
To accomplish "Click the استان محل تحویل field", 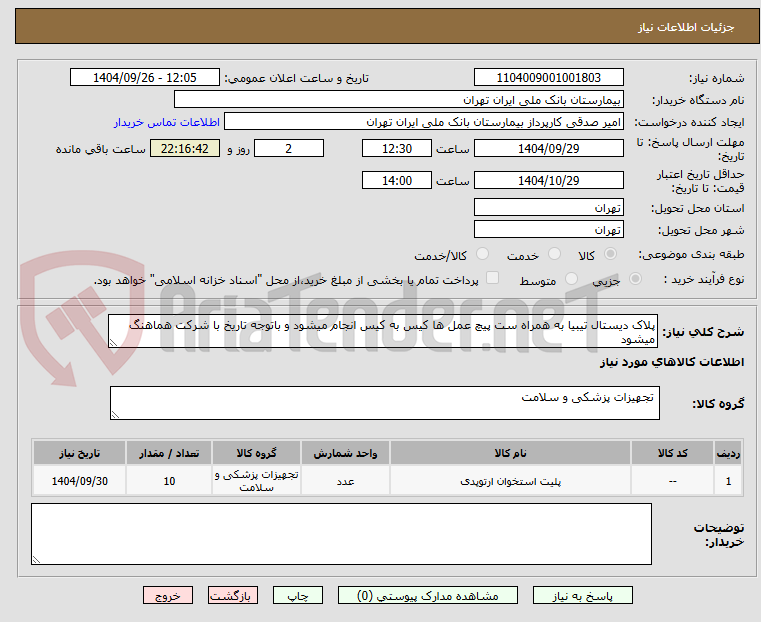I will point(548,208).
